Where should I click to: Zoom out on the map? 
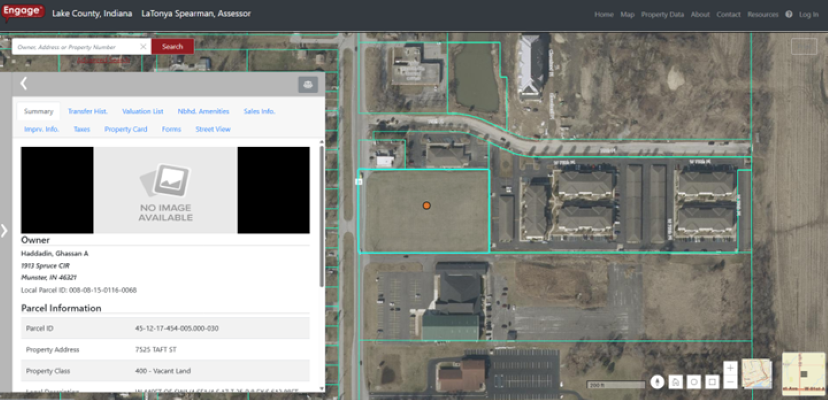730,382
